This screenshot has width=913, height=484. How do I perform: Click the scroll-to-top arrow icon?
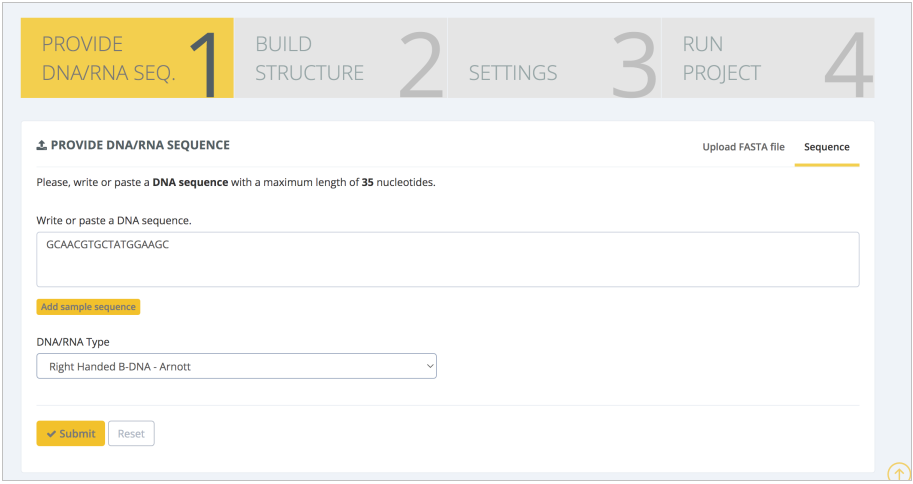click(898, 471)
